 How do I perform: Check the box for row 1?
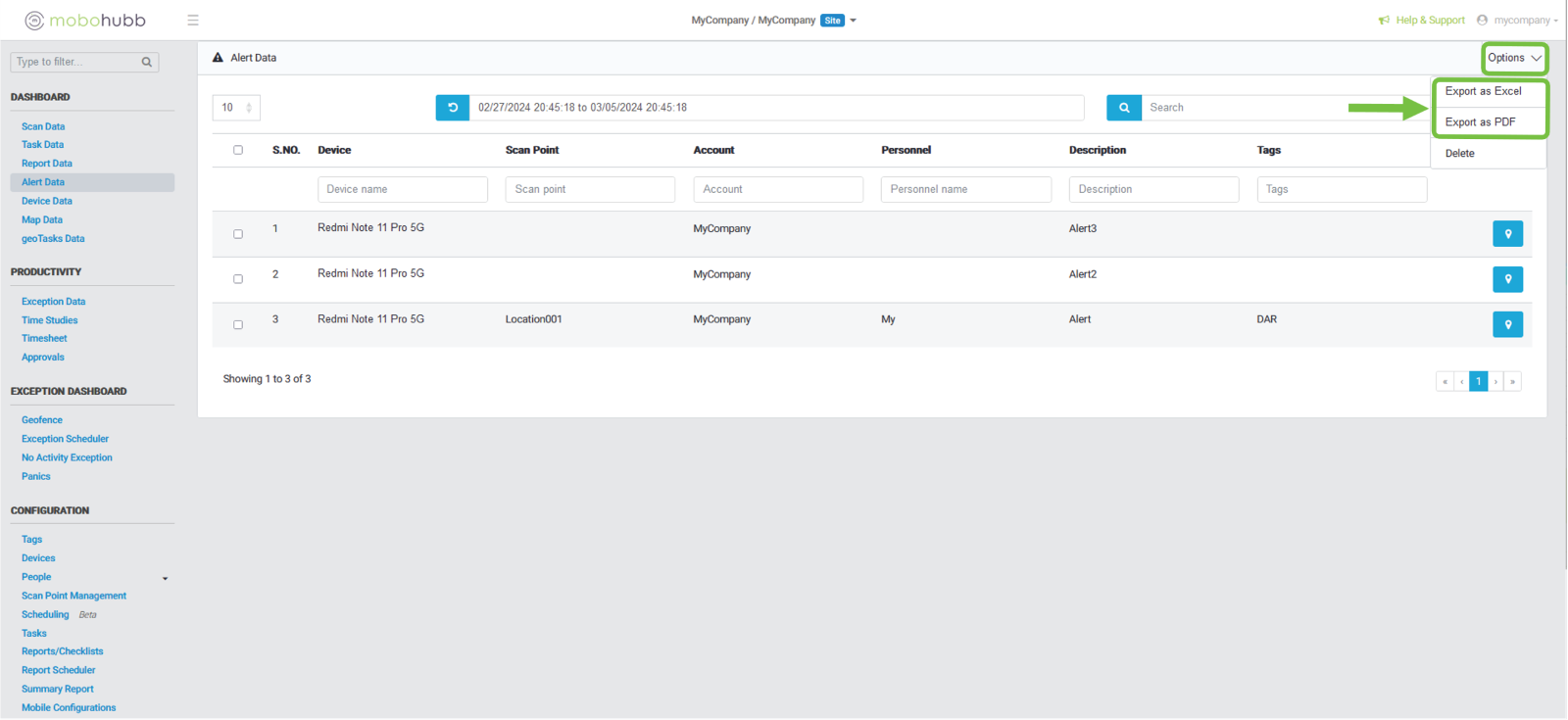(238, 234)
